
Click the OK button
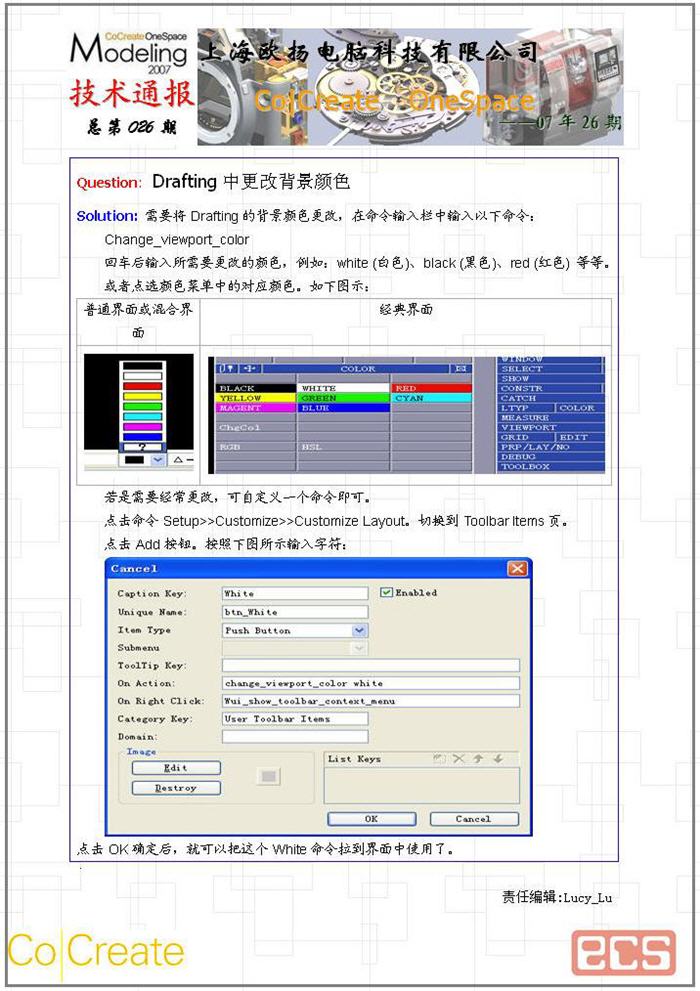[x=371, y=818]
